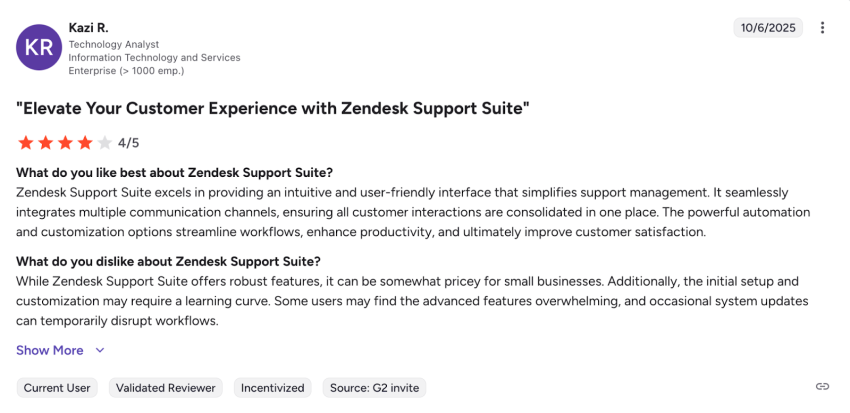The height and width of the screenshot is (413, 850).
Task: Click the Source: G2 invite tag
Action: [x=373, y=387]
